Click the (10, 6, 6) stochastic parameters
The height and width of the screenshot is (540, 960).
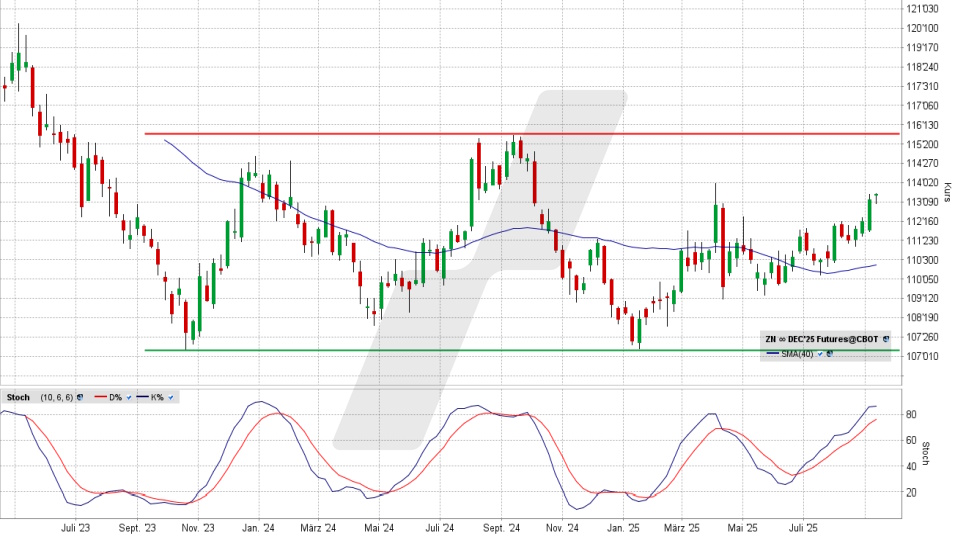coord(56,397)
